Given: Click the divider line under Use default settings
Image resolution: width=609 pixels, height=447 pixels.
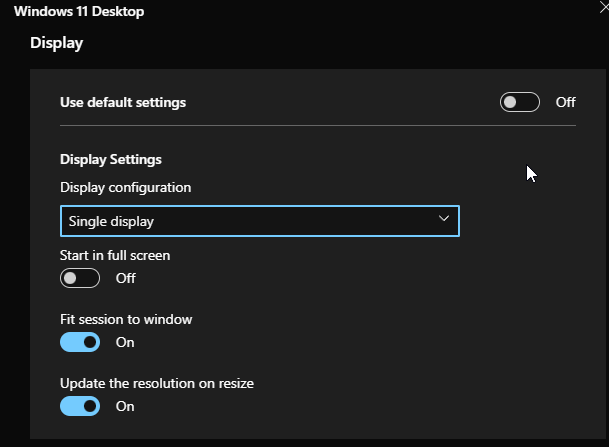Looking at the screenshot, I should [x=318, y=126].
